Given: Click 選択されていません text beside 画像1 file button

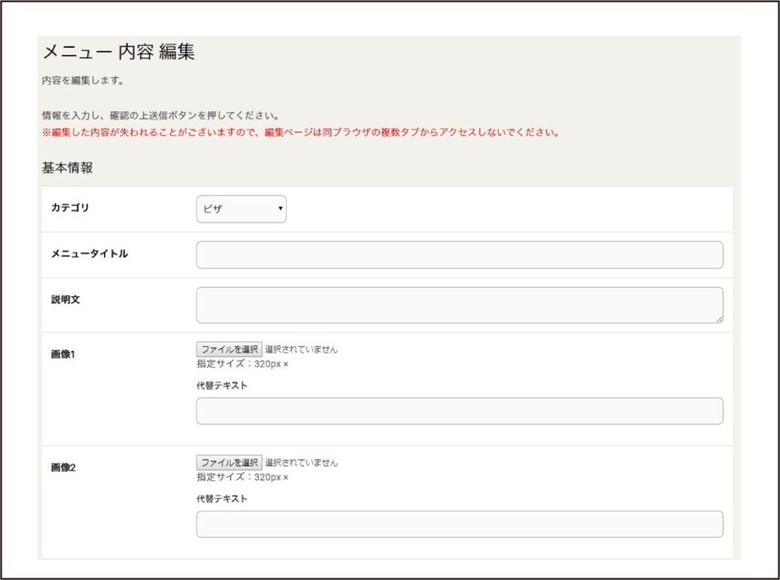Looking at the screenshot, I should 301,350.
